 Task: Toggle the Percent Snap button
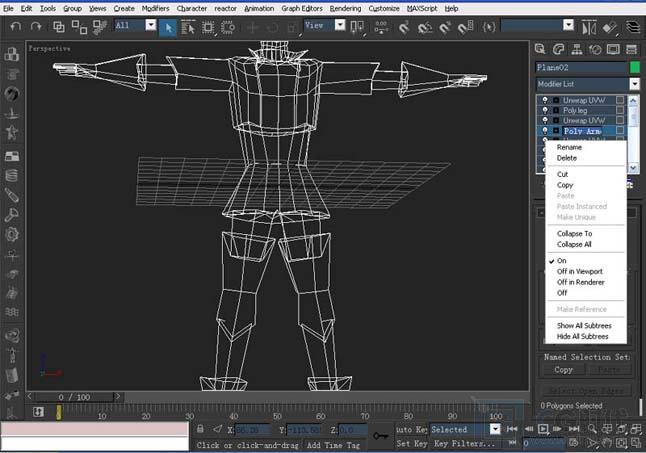[445, 28]
